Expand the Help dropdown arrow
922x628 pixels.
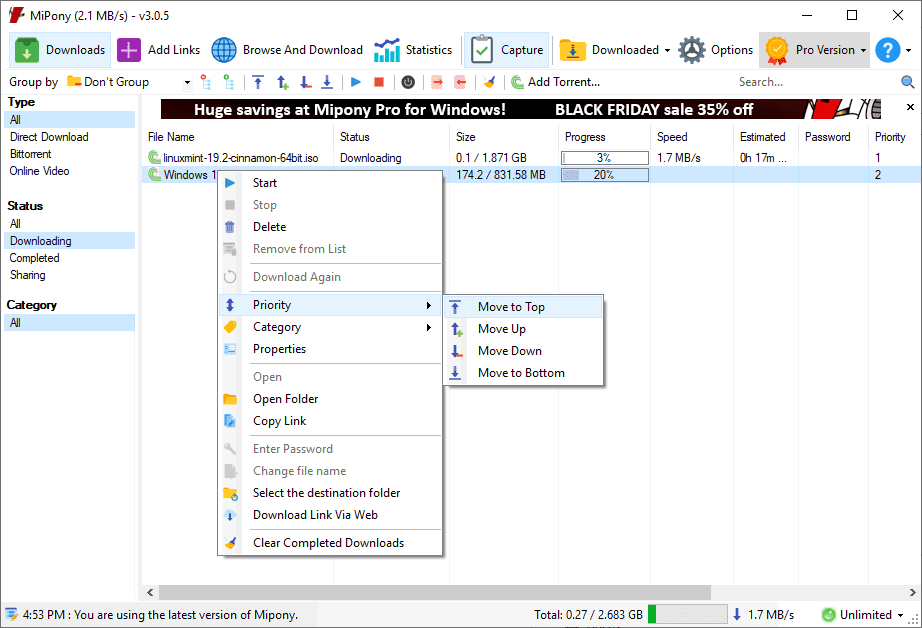(908, 51)
